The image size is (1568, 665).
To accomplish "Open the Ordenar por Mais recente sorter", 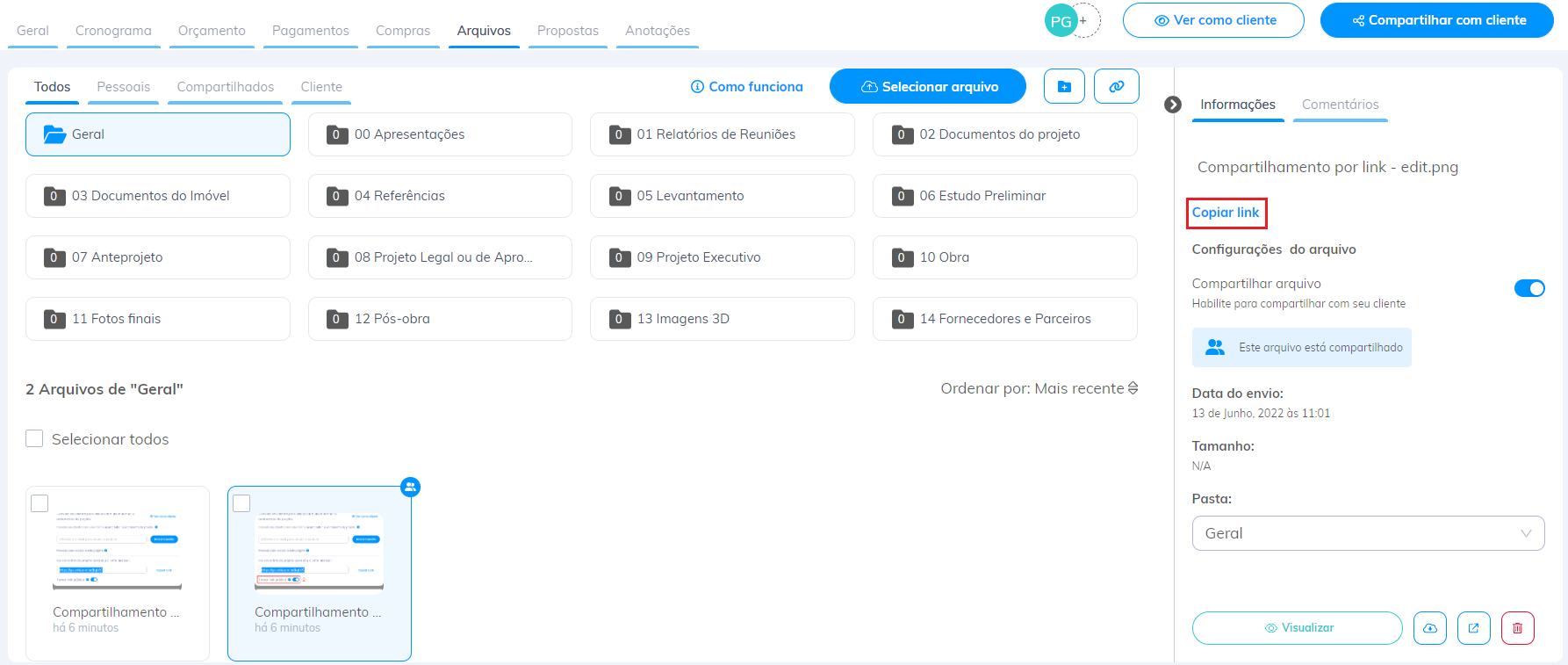I will (x=1039, y=388).
